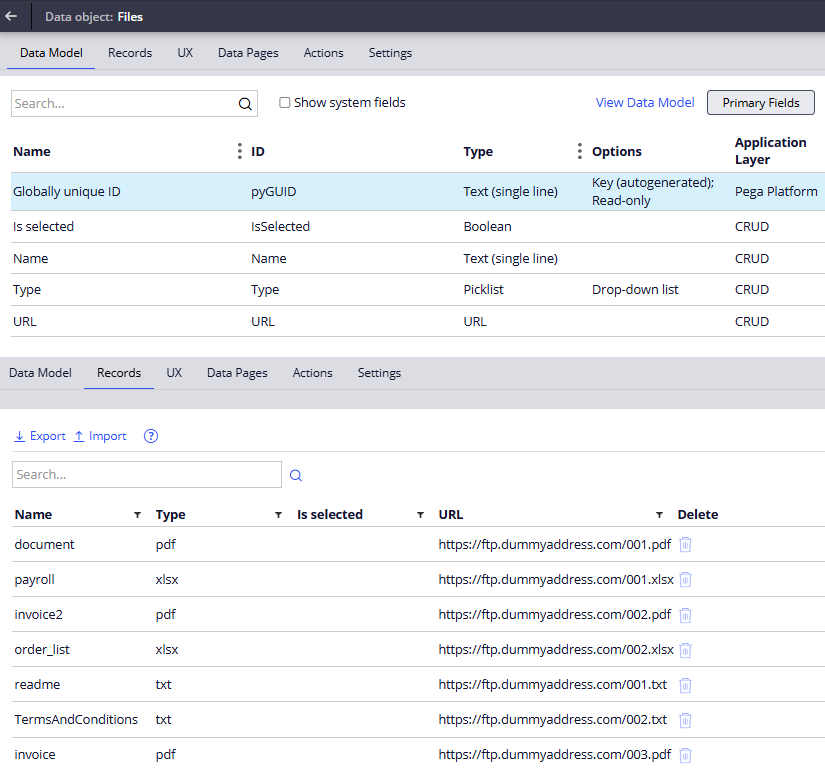Image resolution: width=825 pixels, height=770 pixels.
Task: Click the IsSelected ID cell
Action: (280, 226)
